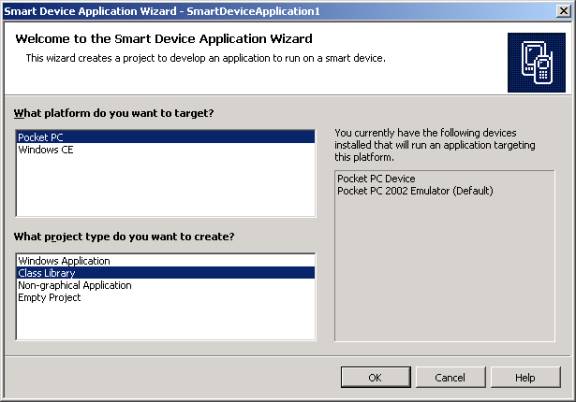Choose the Class Library project type
576x402 pixels.
coord(166,273)
